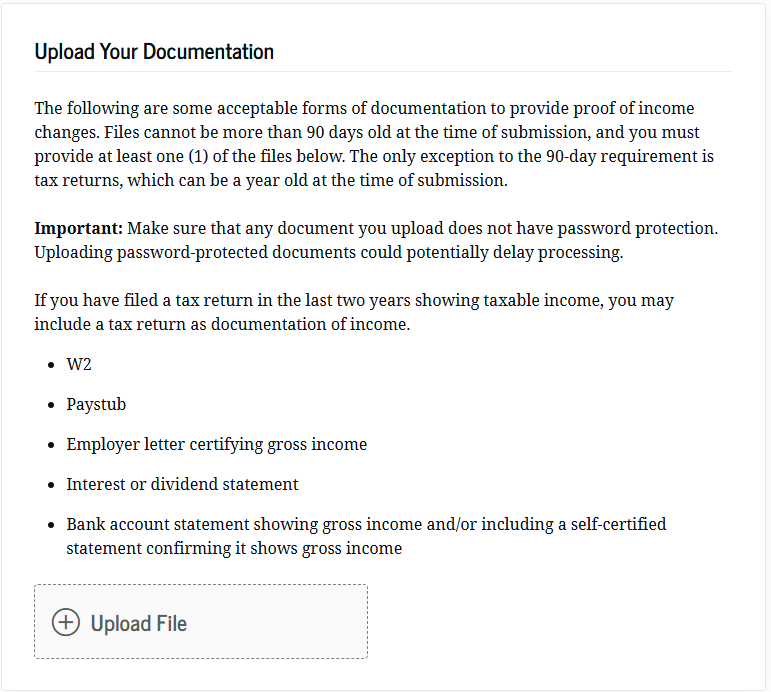Click the paragraph about acceptable documentation forms
The height and width of the screenshot is (692, 771).
click(x=374, y=144)
